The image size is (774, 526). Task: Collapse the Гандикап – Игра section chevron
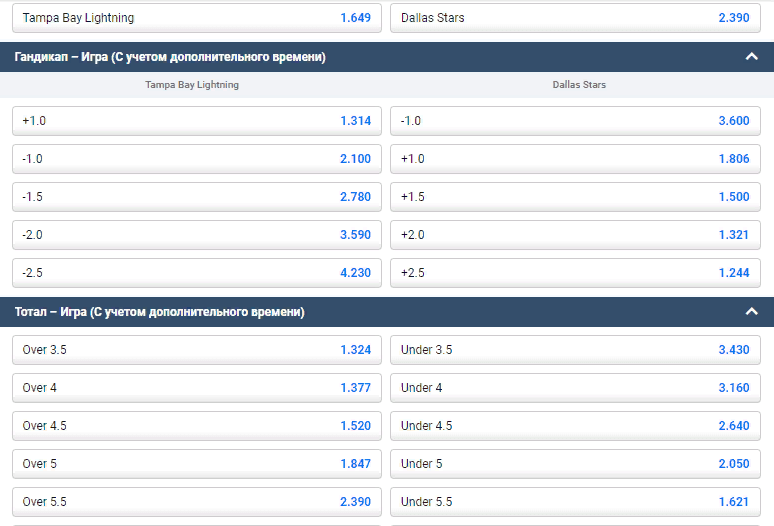(751, 57)
